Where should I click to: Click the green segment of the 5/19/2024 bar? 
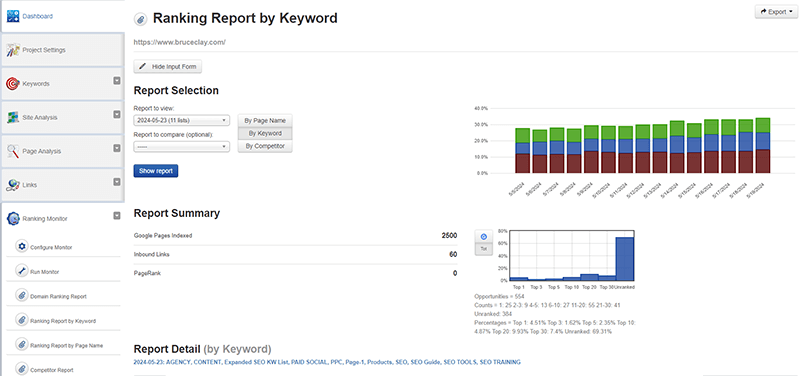click(x=763, y=126)
